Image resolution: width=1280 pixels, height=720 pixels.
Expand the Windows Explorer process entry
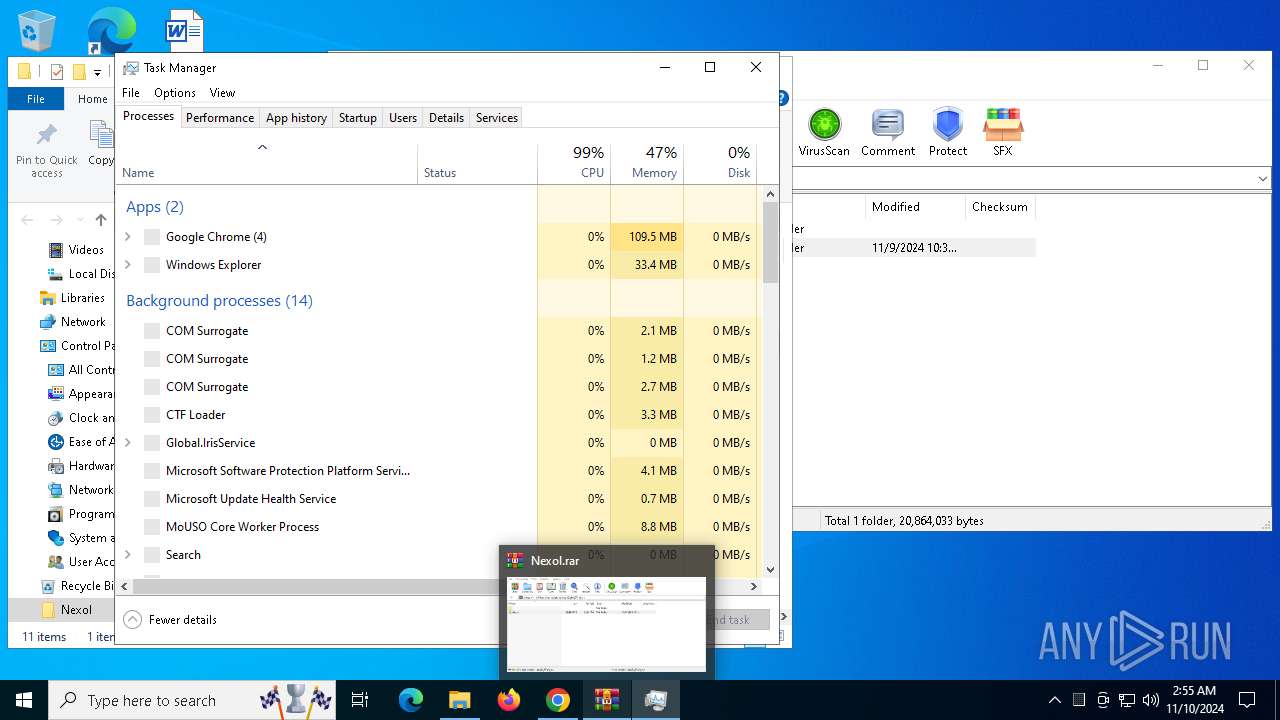[x=127, y=265]
